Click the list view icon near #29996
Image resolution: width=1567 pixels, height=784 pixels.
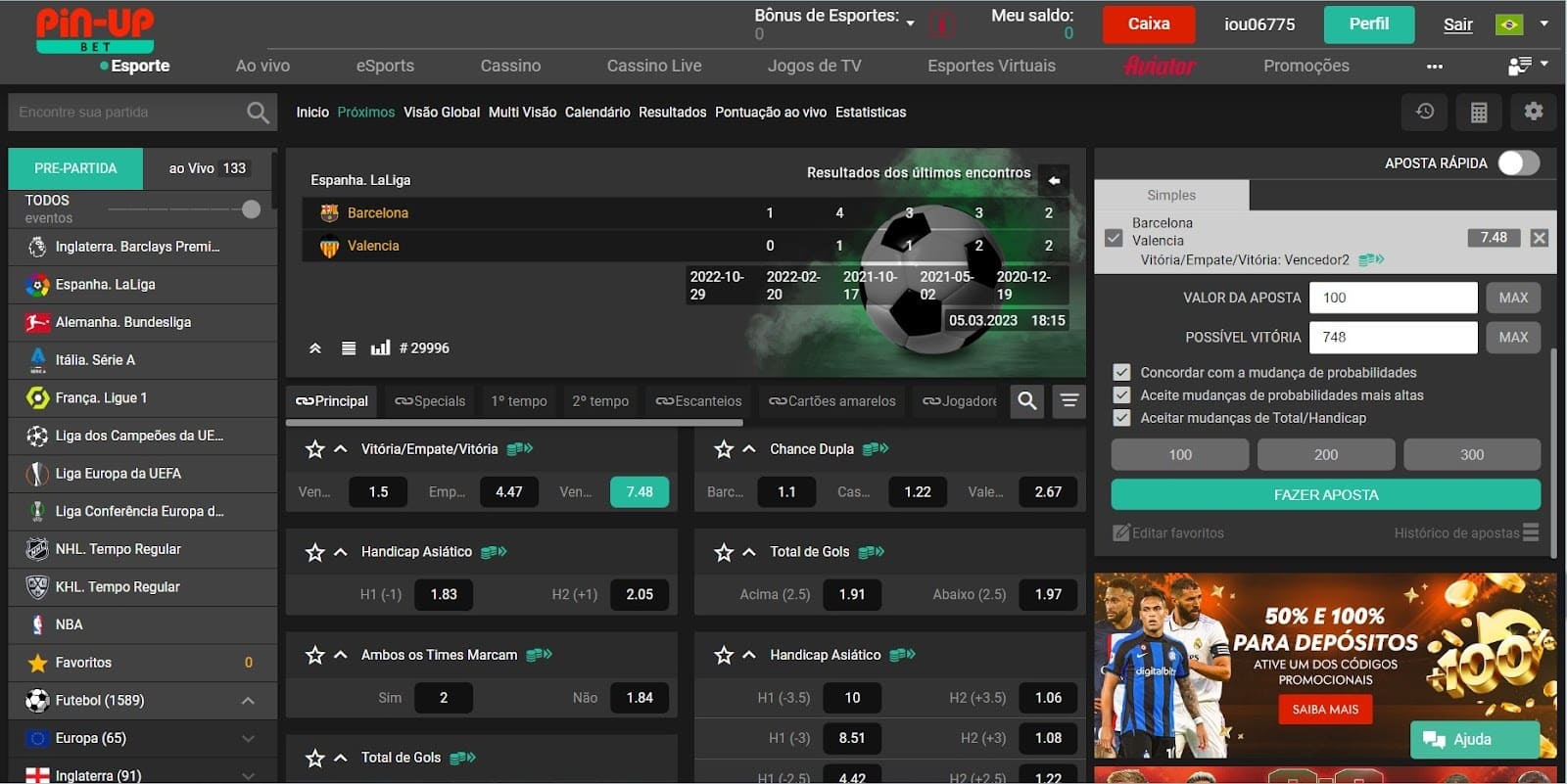pos(348,347)
